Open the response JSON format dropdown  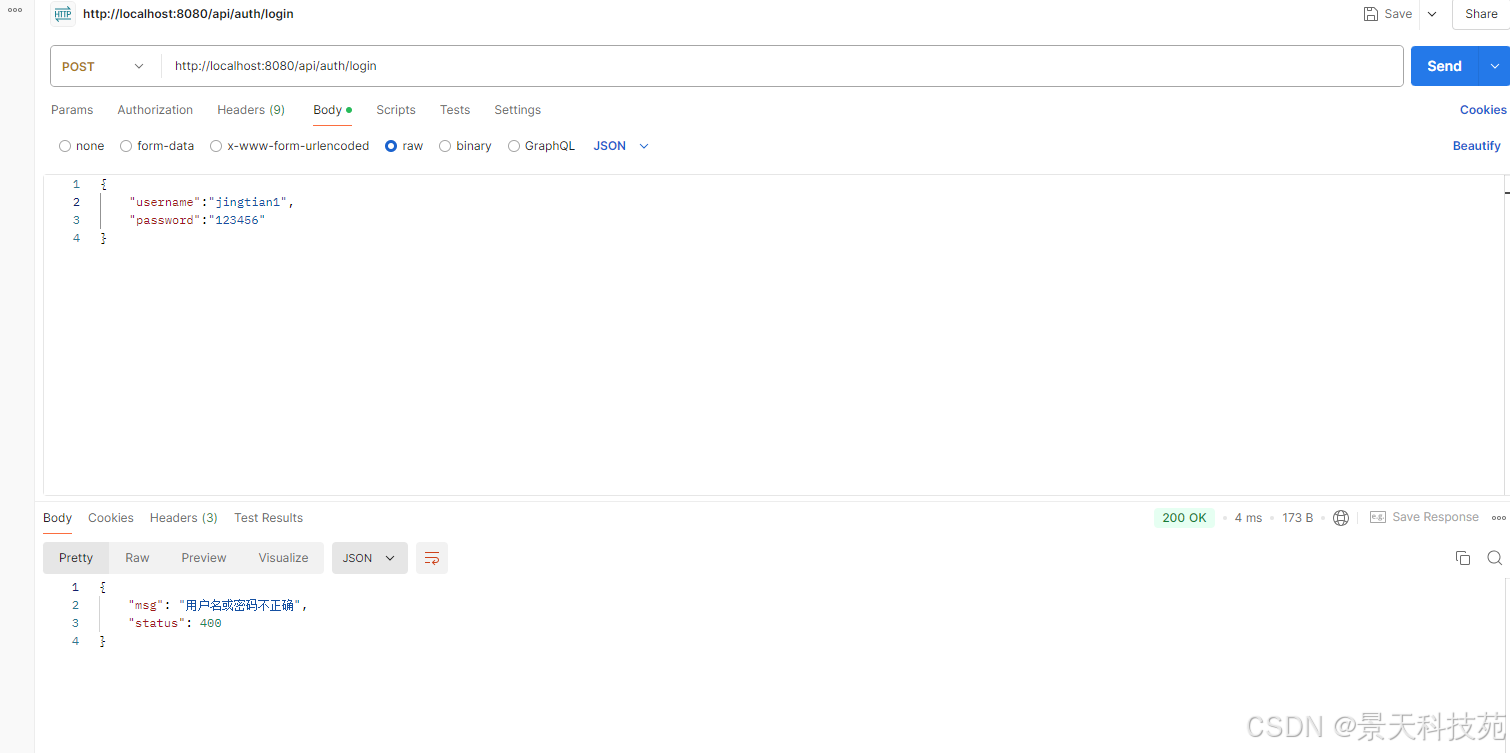369,558
